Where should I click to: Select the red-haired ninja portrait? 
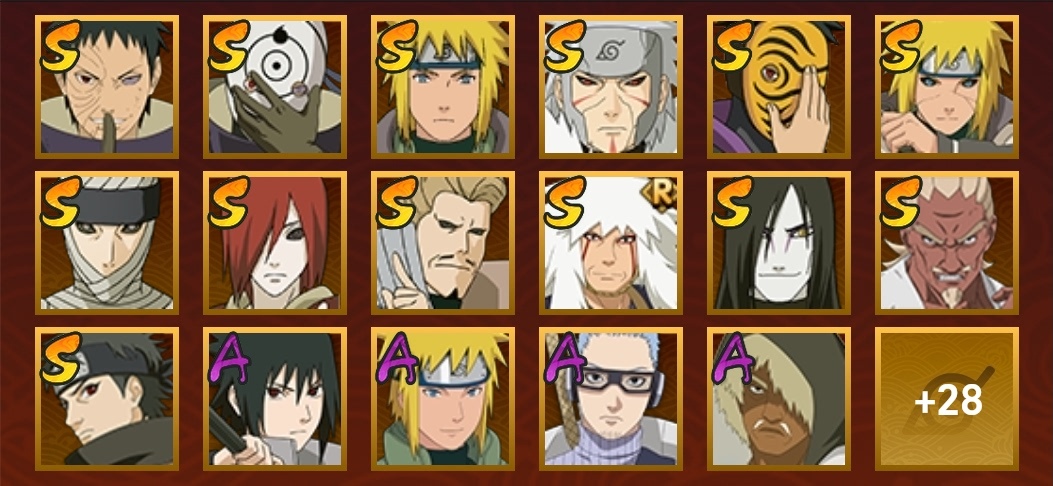pyautogui.click(x=275, y=242)
